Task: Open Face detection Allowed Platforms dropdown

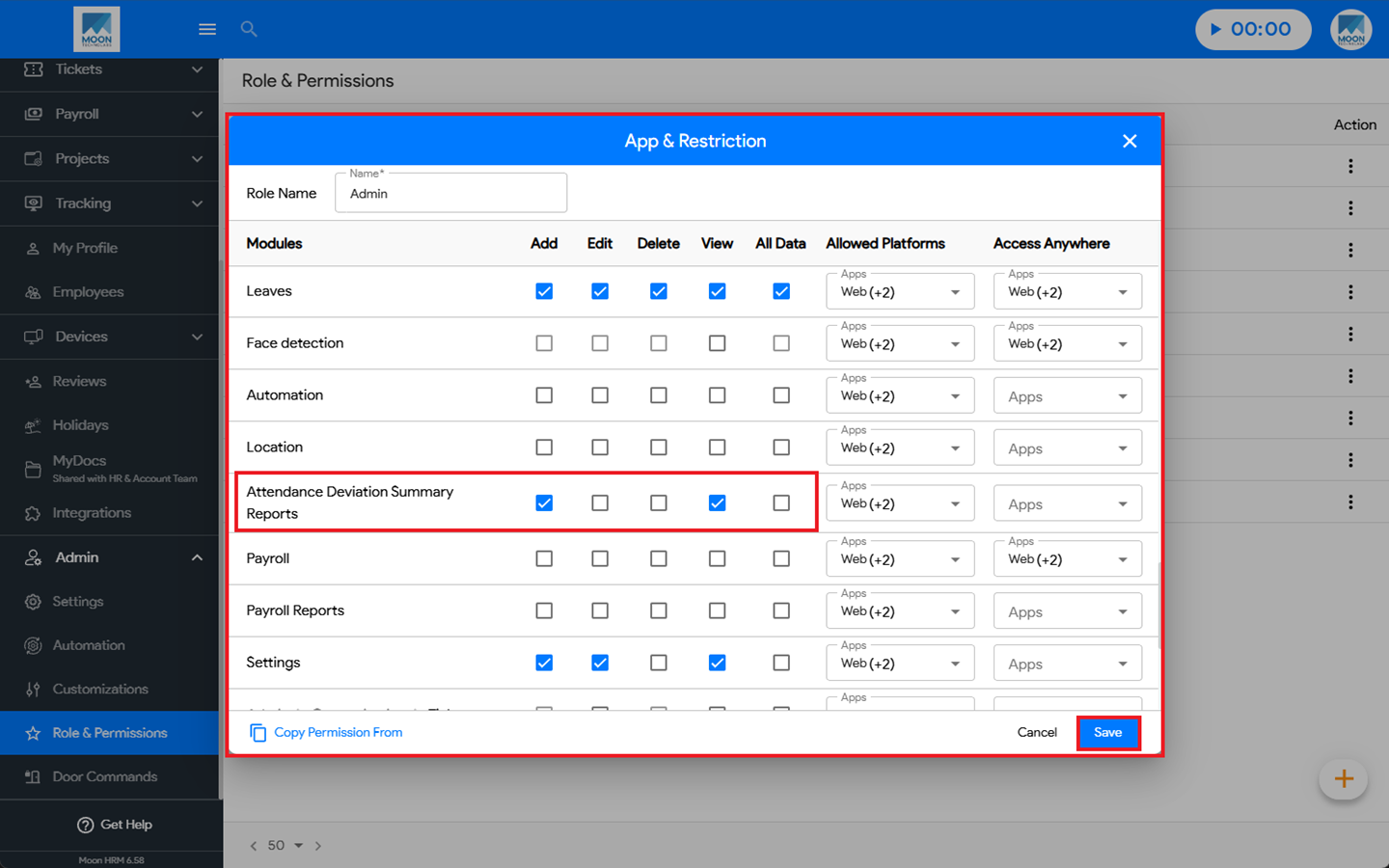Action: [x=900, y=343]
